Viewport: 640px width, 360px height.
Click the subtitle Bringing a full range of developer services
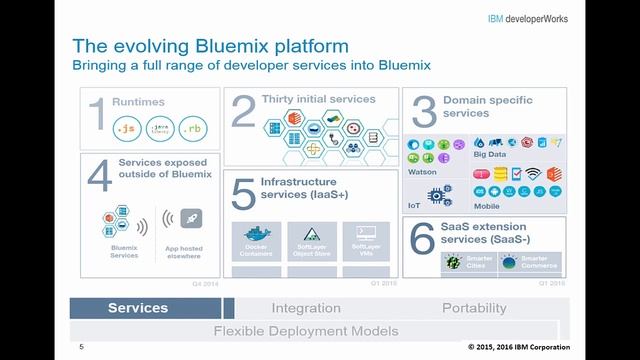[x=251, y=65]
